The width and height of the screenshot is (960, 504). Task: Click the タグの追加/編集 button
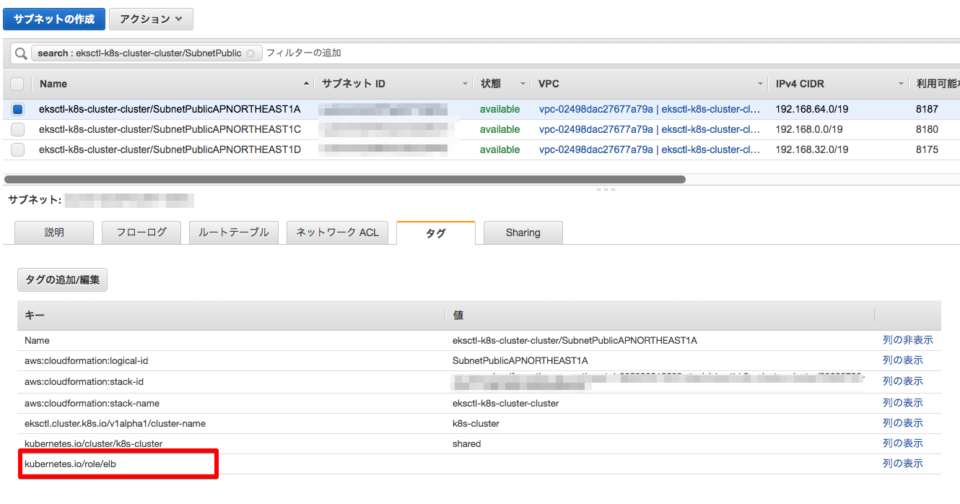click(62, 279)
